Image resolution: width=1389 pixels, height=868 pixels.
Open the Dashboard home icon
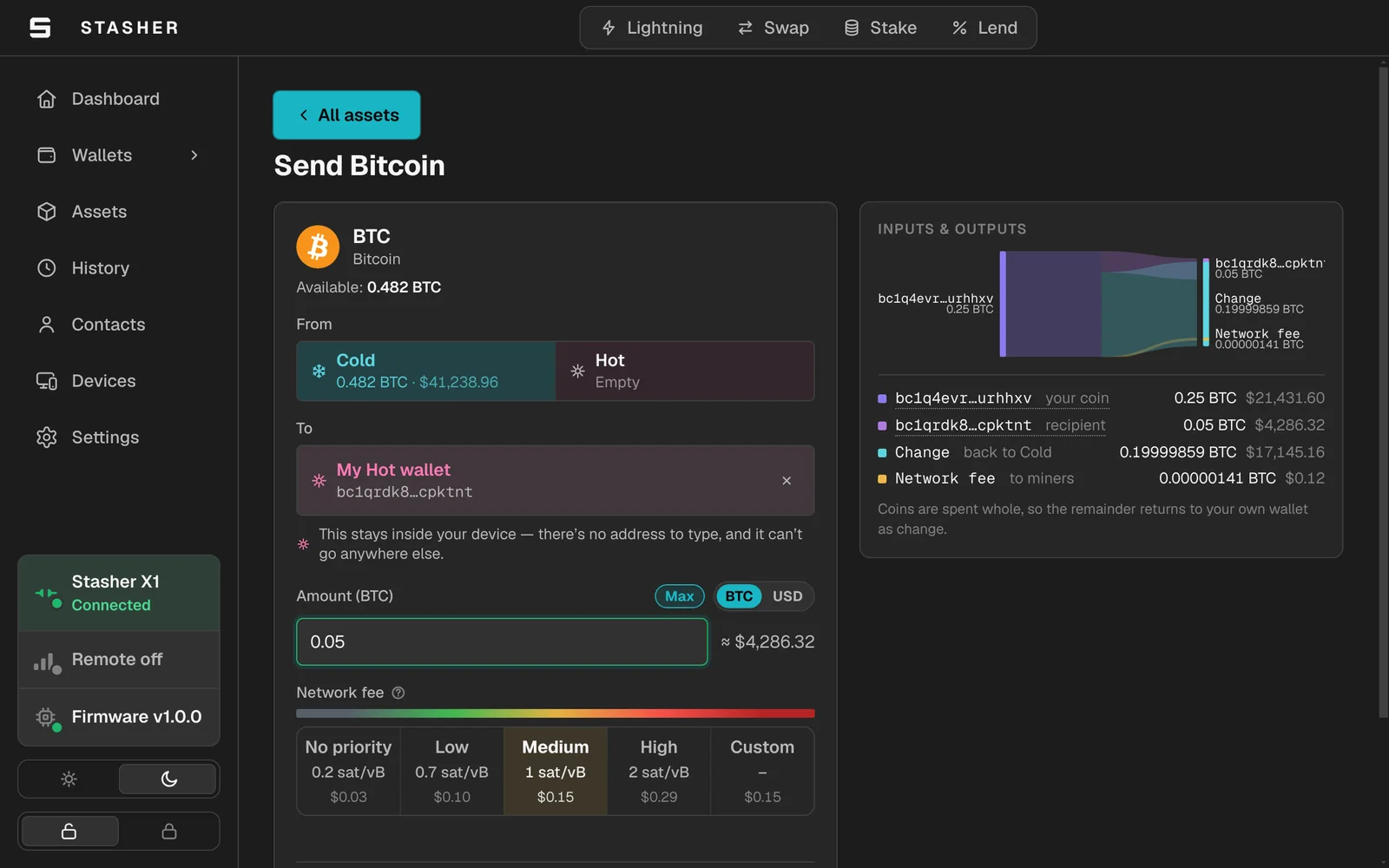coord(47,99)
